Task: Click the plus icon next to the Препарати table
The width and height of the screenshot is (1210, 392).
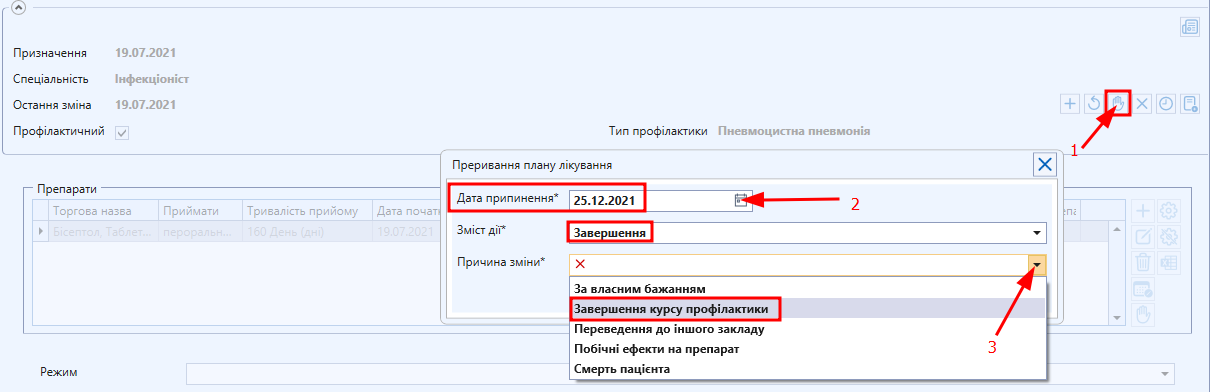Action: click(x=1143, y=211)
